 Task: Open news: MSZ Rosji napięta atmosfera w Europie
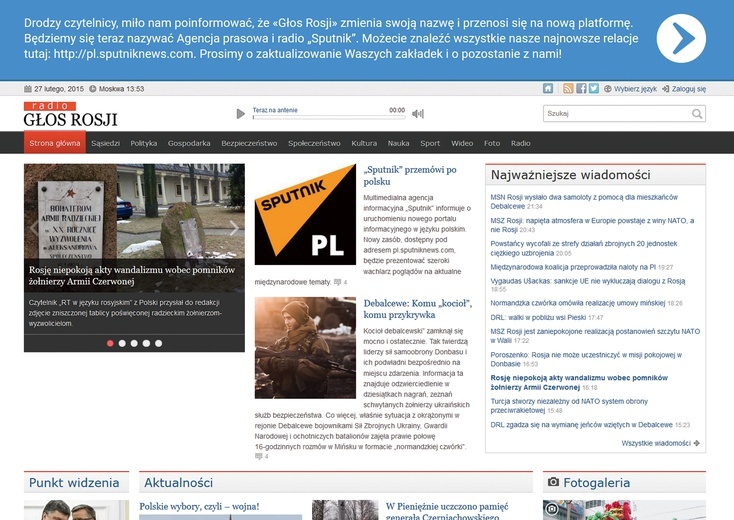[592, 225]
